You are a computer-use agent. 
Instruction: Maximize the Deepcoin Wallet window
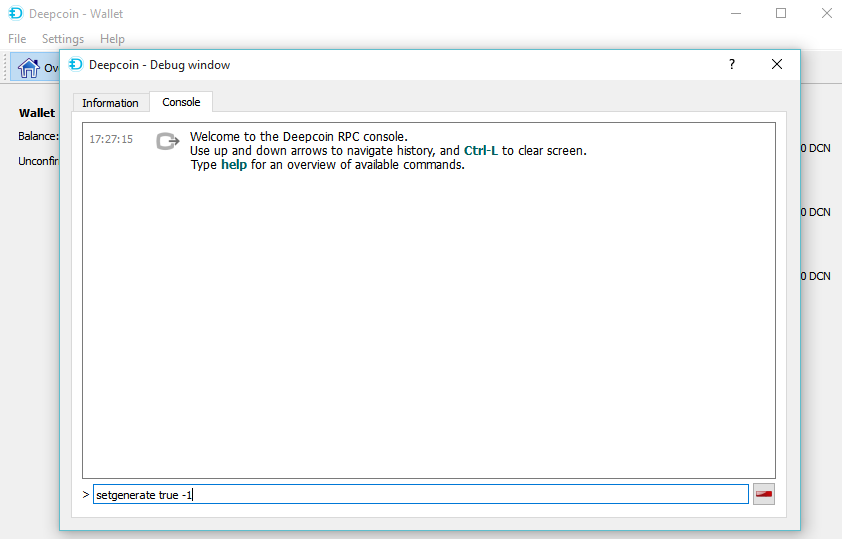coord(781,13)
